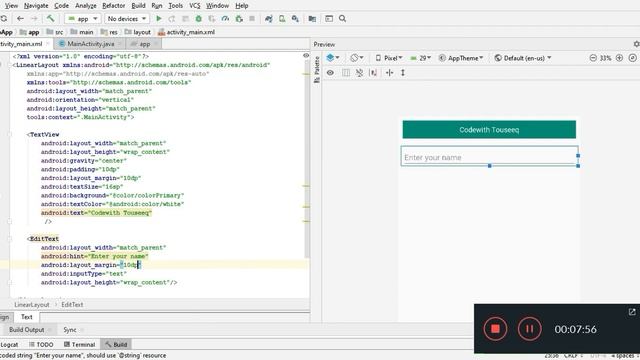
Task: Click the navigate Back arrow
Action: coord(20,19)
